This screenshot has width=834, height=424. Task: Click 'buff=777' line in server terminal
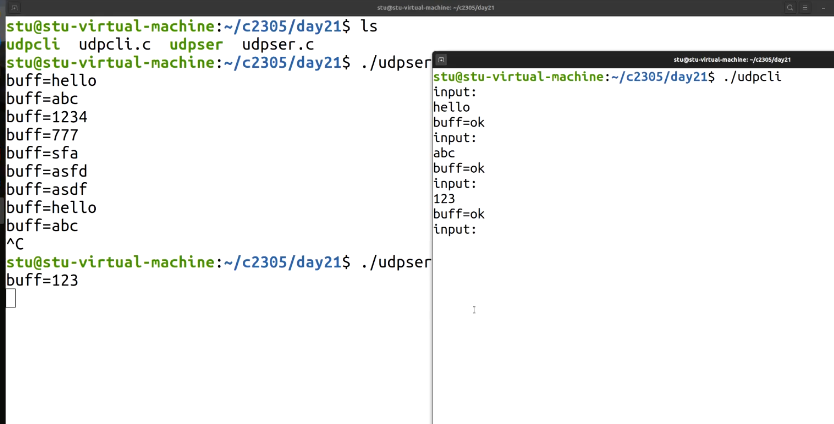tap(42, 135)
